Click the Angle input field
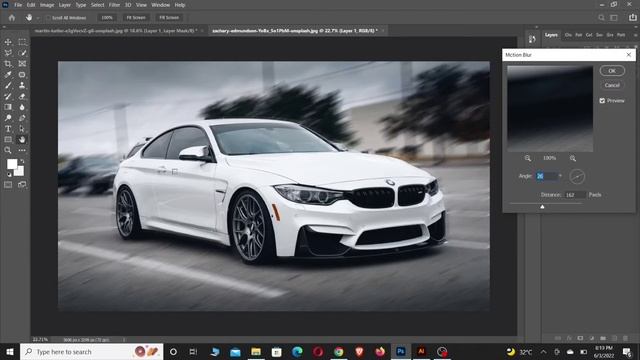640x360 pixels. coord(546,176)
